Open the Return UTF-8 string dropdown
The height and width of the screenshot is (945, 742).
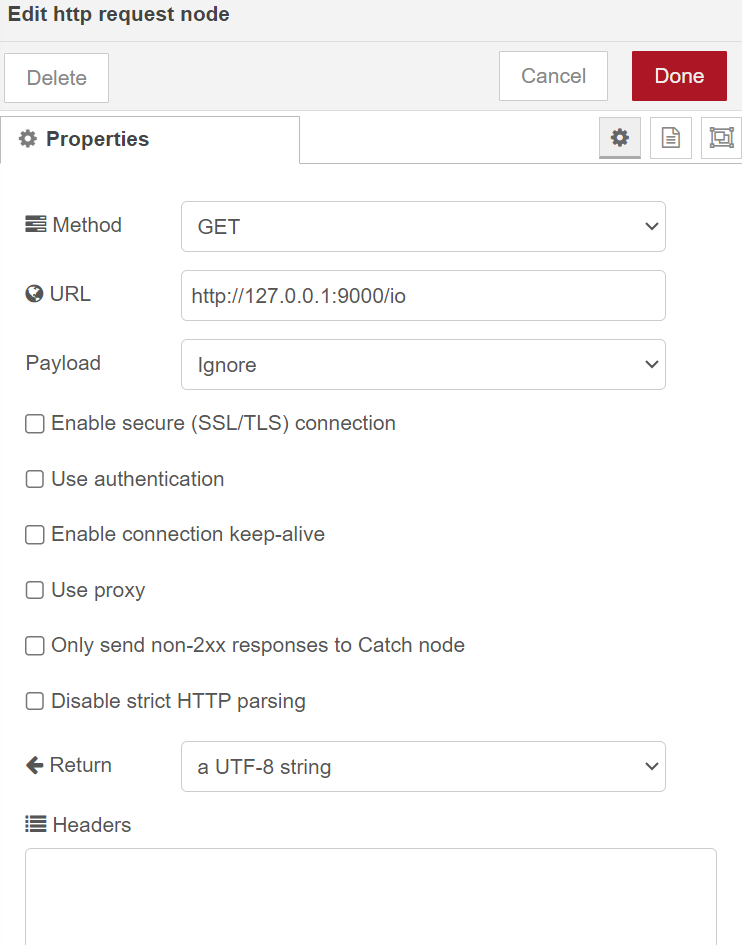pyautogui.click(x=422, y=767)
